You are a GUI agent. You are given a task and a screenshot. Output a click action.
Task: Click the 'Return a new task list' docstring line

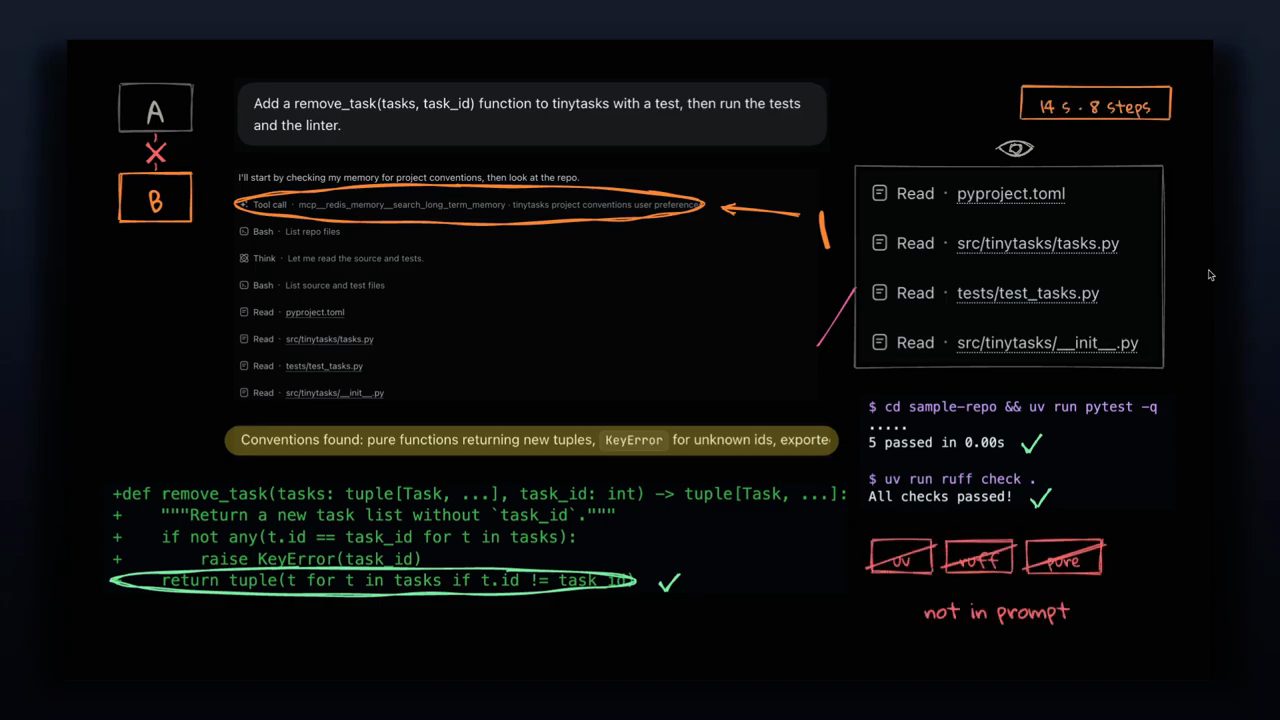point(364,515)
